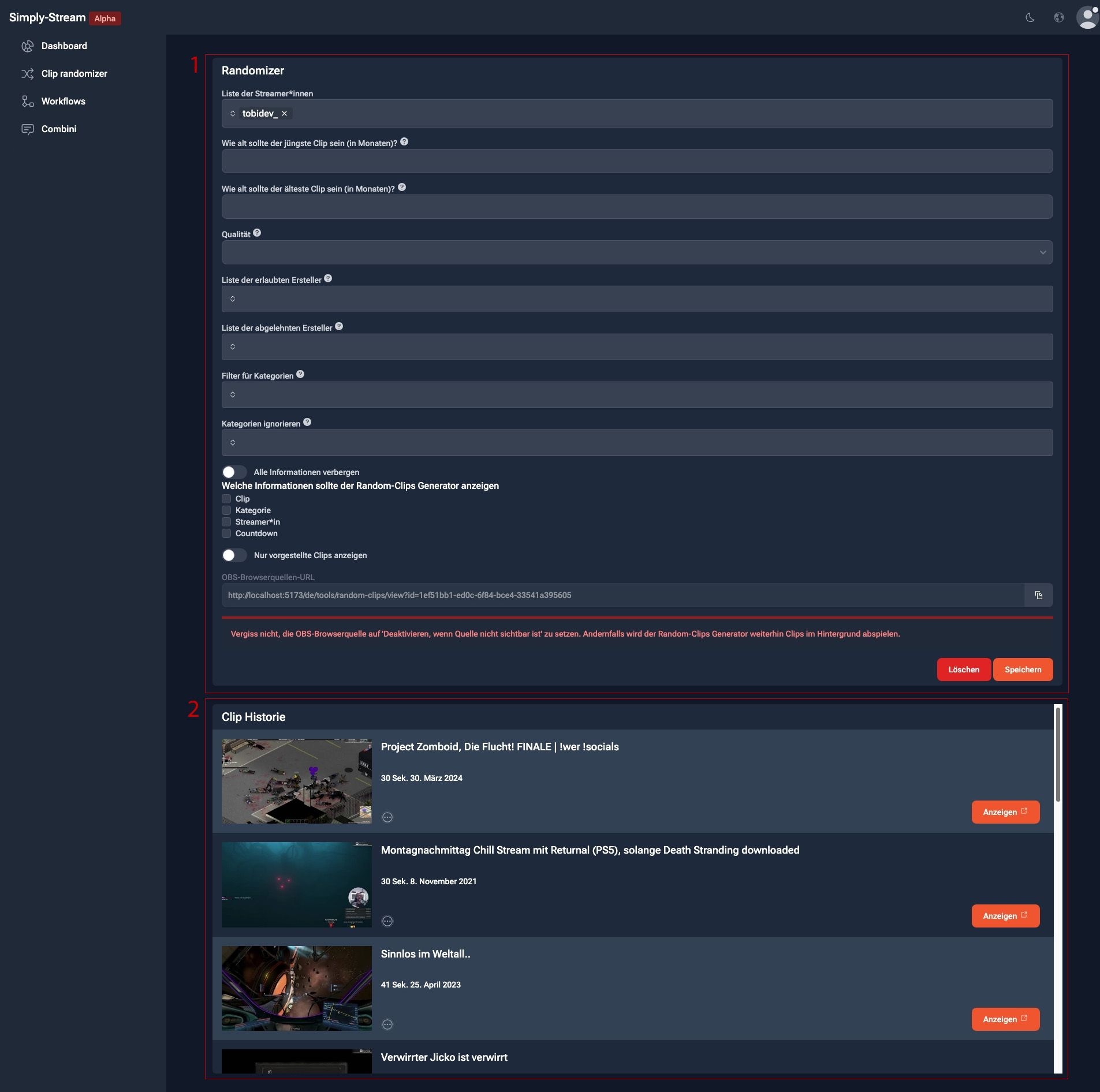1100x1092 pixels.
Task: Click Löschen to delete the randomizer
Action: click(x=964, y=670)
